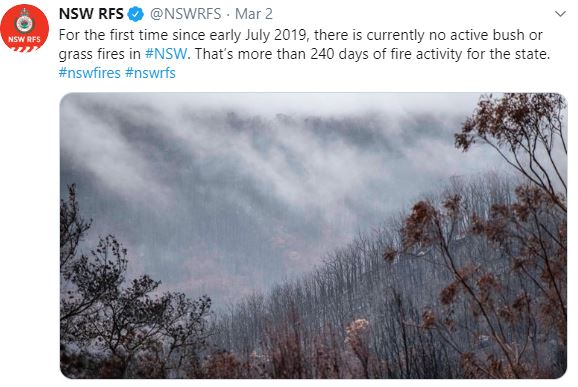Visit the @NSWRFS handle
The height and width of the screenshot is (387, 578).
185,14
